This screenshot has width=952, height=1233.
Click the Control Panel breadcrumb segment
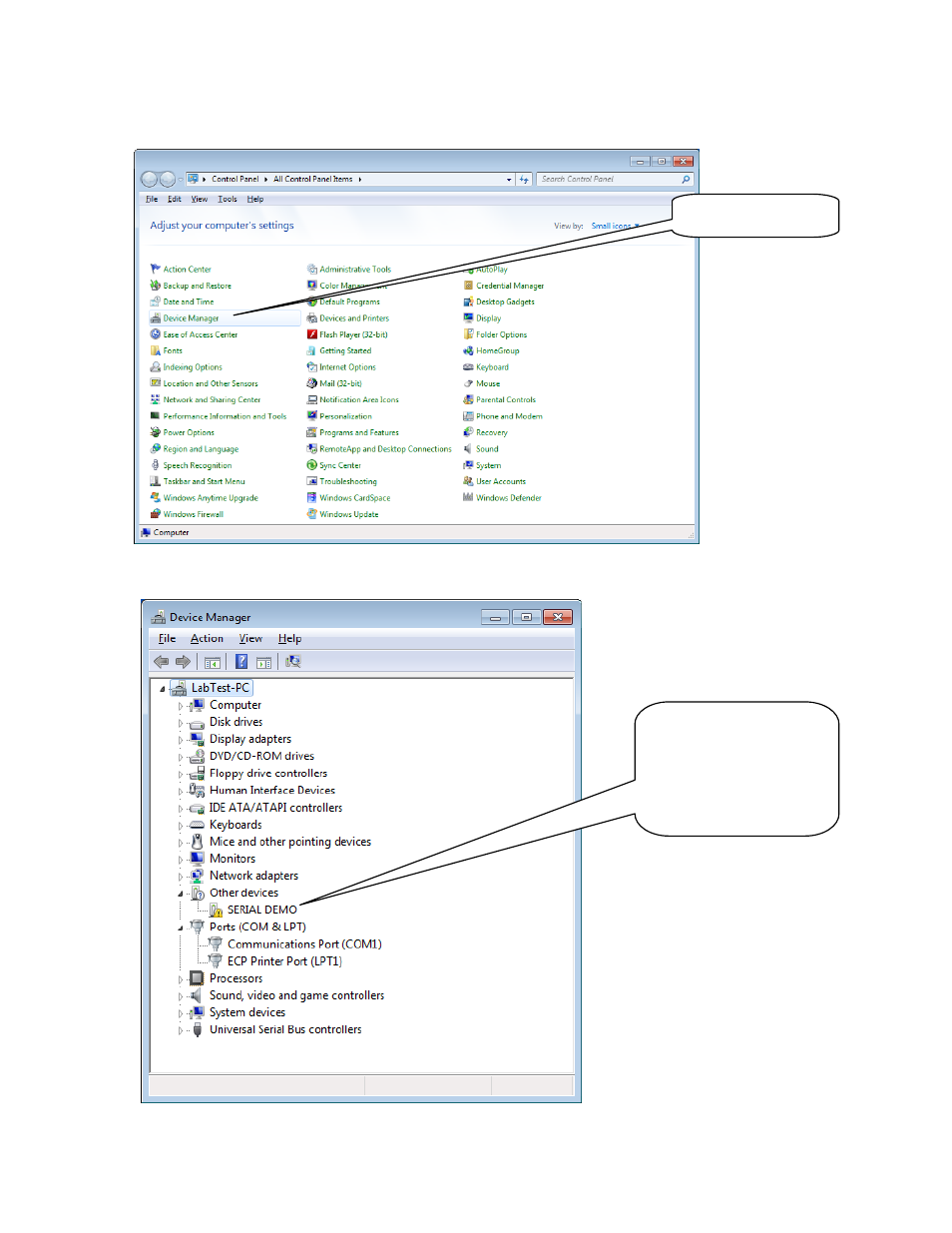click(236, 180)
